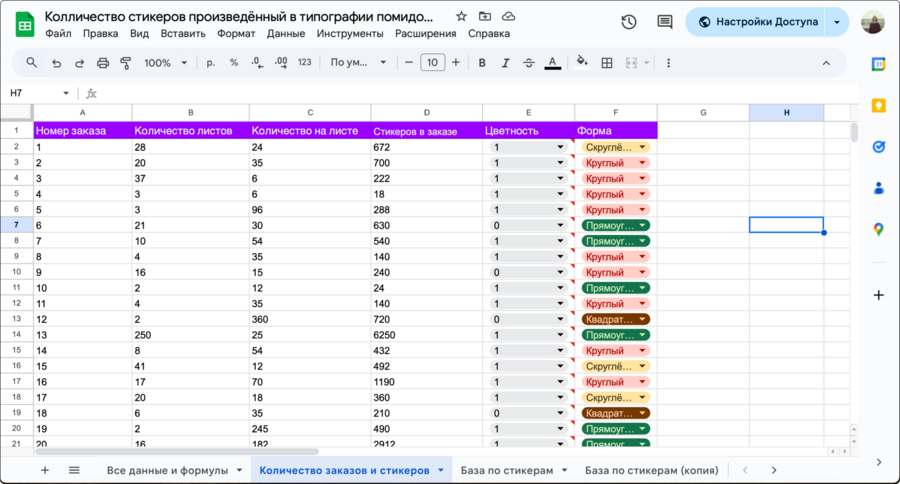Open the Данные menu
This screenshot has width=900, height=484.
286,33
